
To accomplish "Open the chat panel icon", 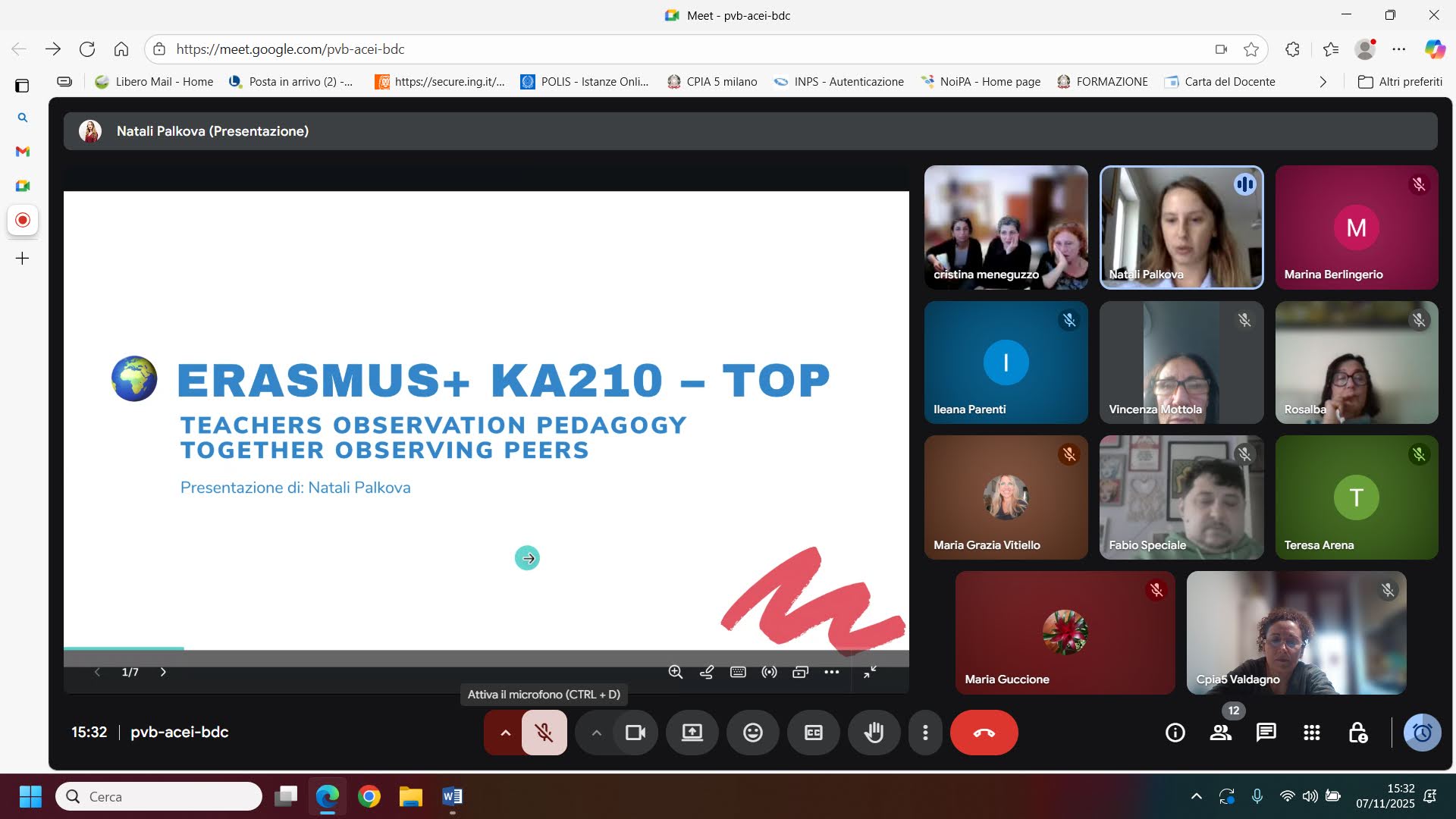I will pos(1266,733).
